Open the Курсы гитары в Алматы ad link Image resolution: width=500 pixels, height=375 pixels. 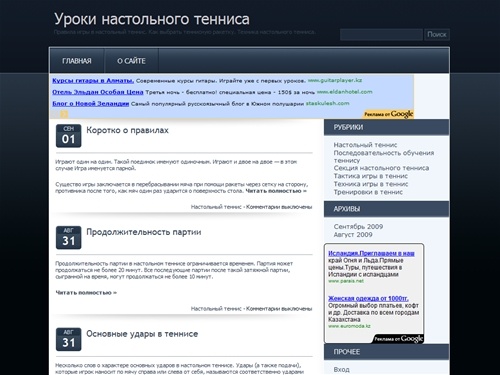[x=93, y=81]
